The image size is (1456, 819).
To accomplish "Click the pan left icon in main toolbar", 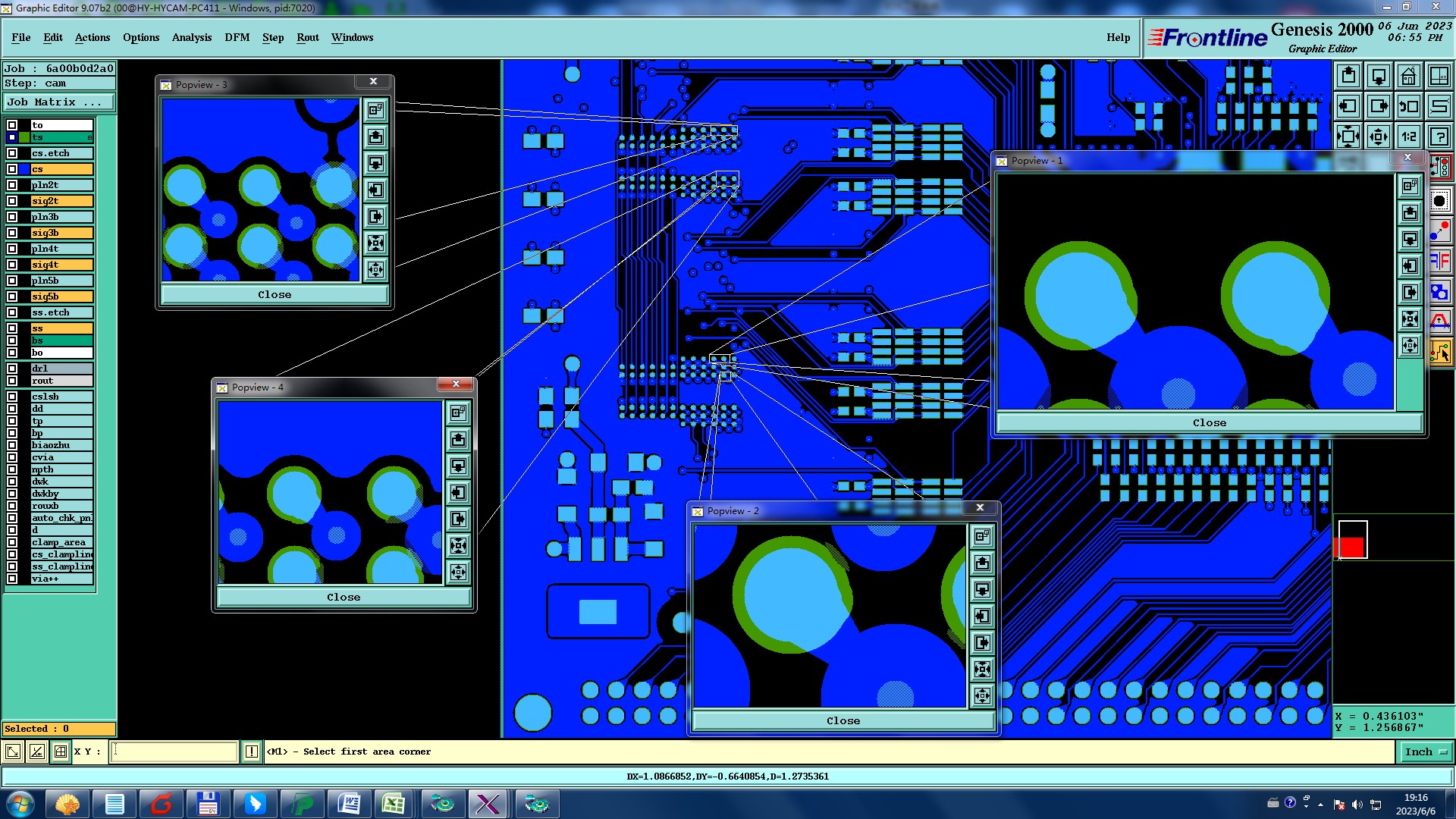I will [1348, 106].
